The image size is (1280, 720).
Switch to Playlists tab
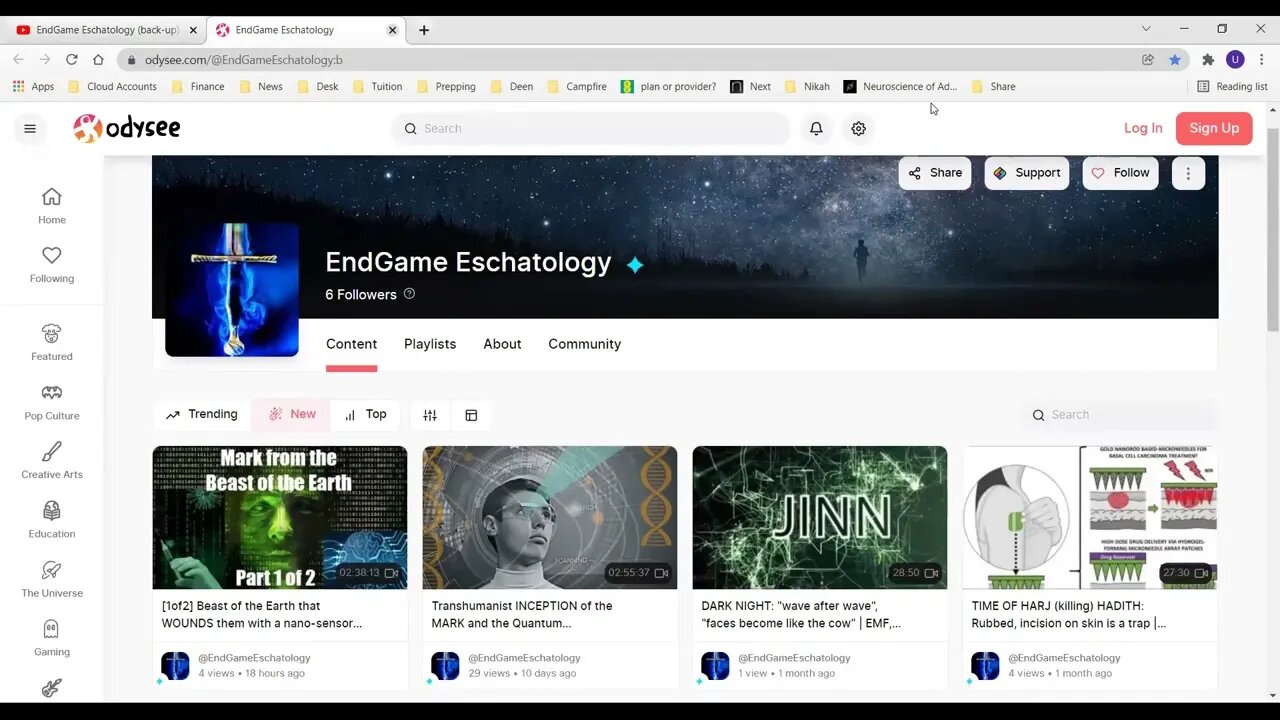point(430,344)
